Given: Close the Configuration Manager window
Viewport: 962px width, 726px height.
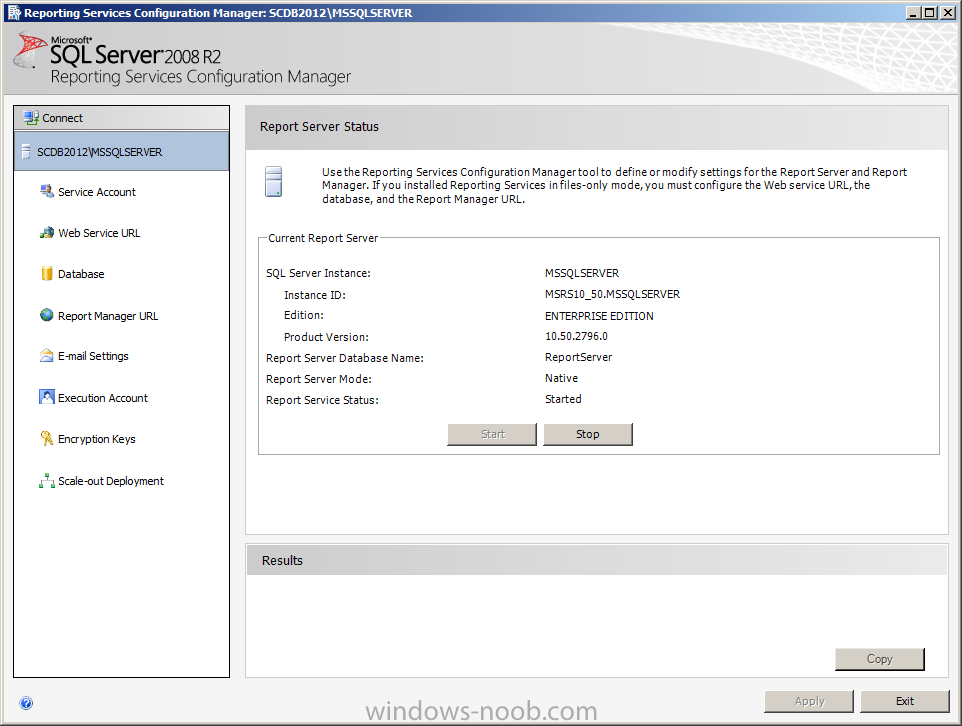Looking at the screenshot, I should tap(947, 12).
